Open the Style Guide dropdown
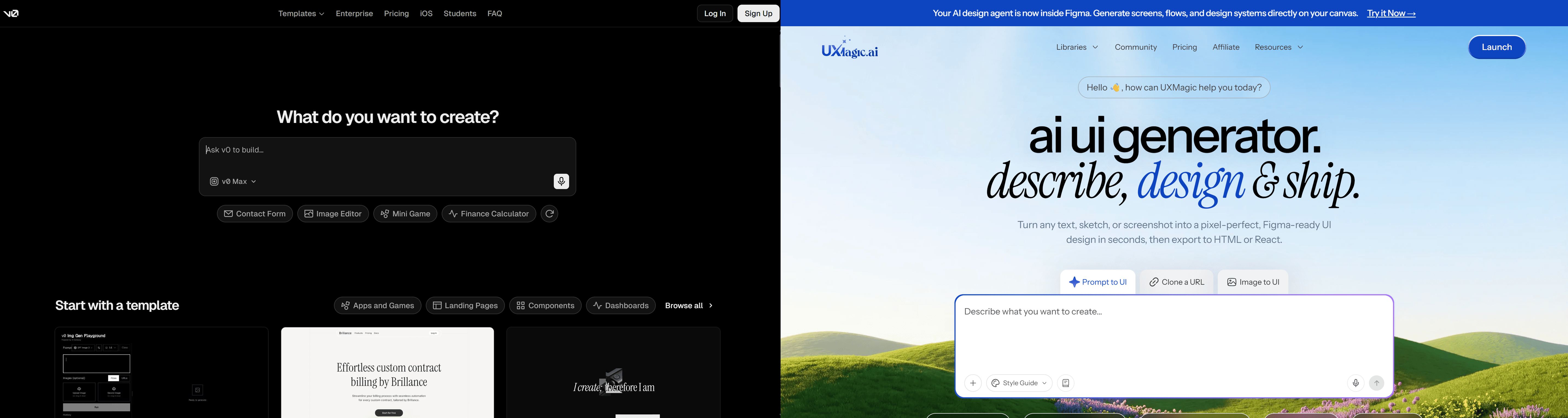The image size is (1568, 418). tap(1019, 383)
